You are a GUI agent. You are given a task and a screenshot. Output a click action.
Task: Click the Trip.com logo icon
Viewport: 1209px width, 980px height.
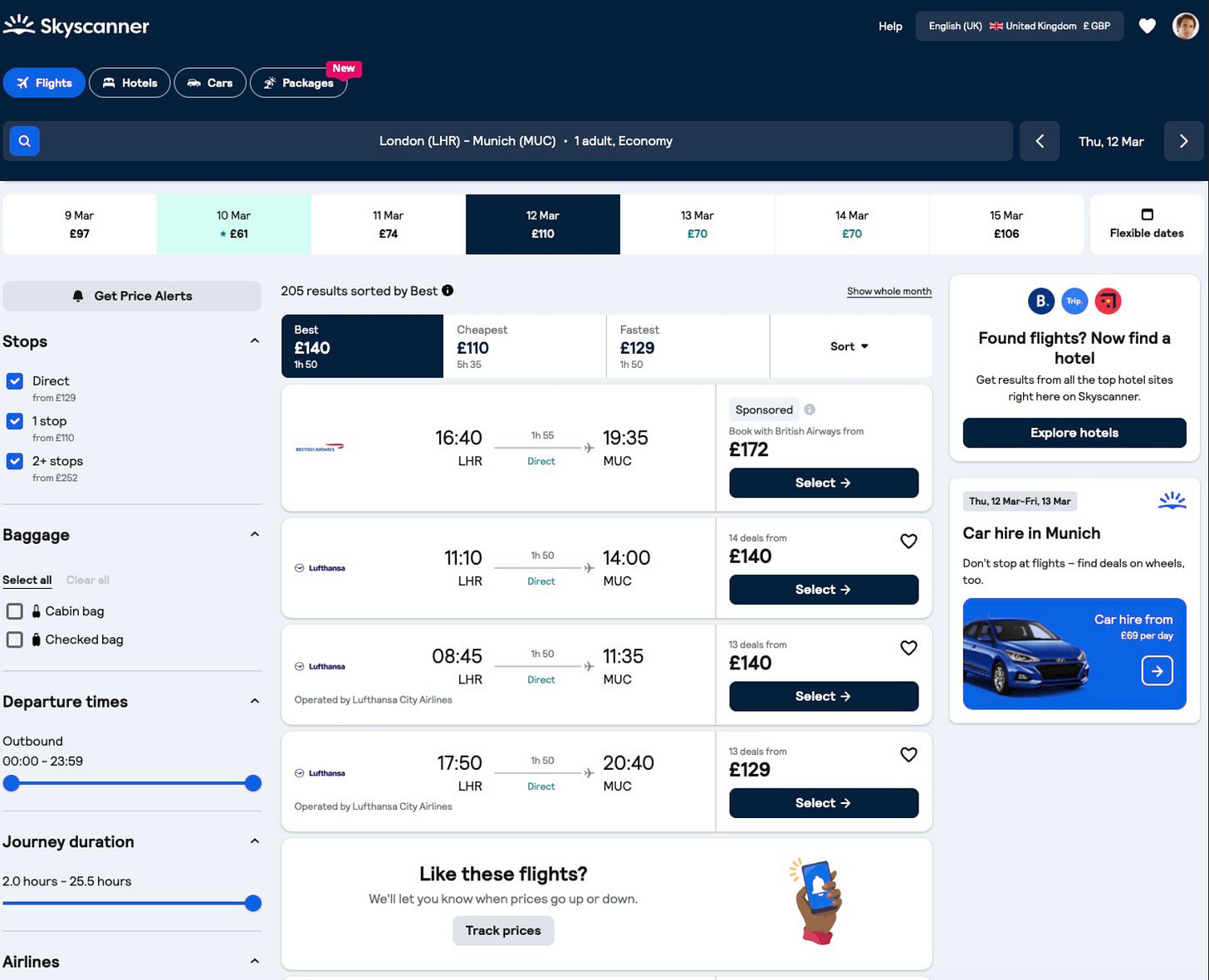pyautogui.click(x=1074, y=301)
